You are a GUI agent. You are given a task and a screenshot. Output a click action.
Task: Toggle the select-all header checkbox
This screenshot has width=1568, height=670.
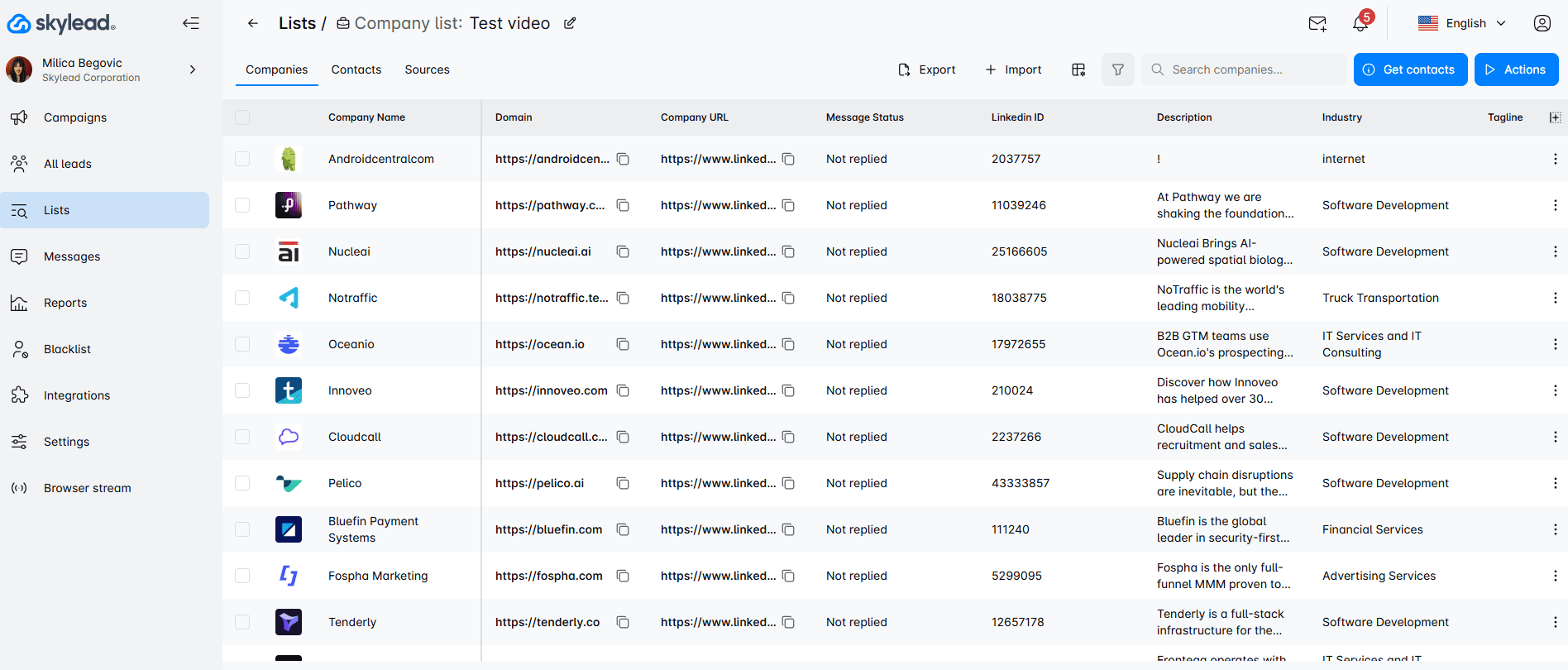coord(242,117)
